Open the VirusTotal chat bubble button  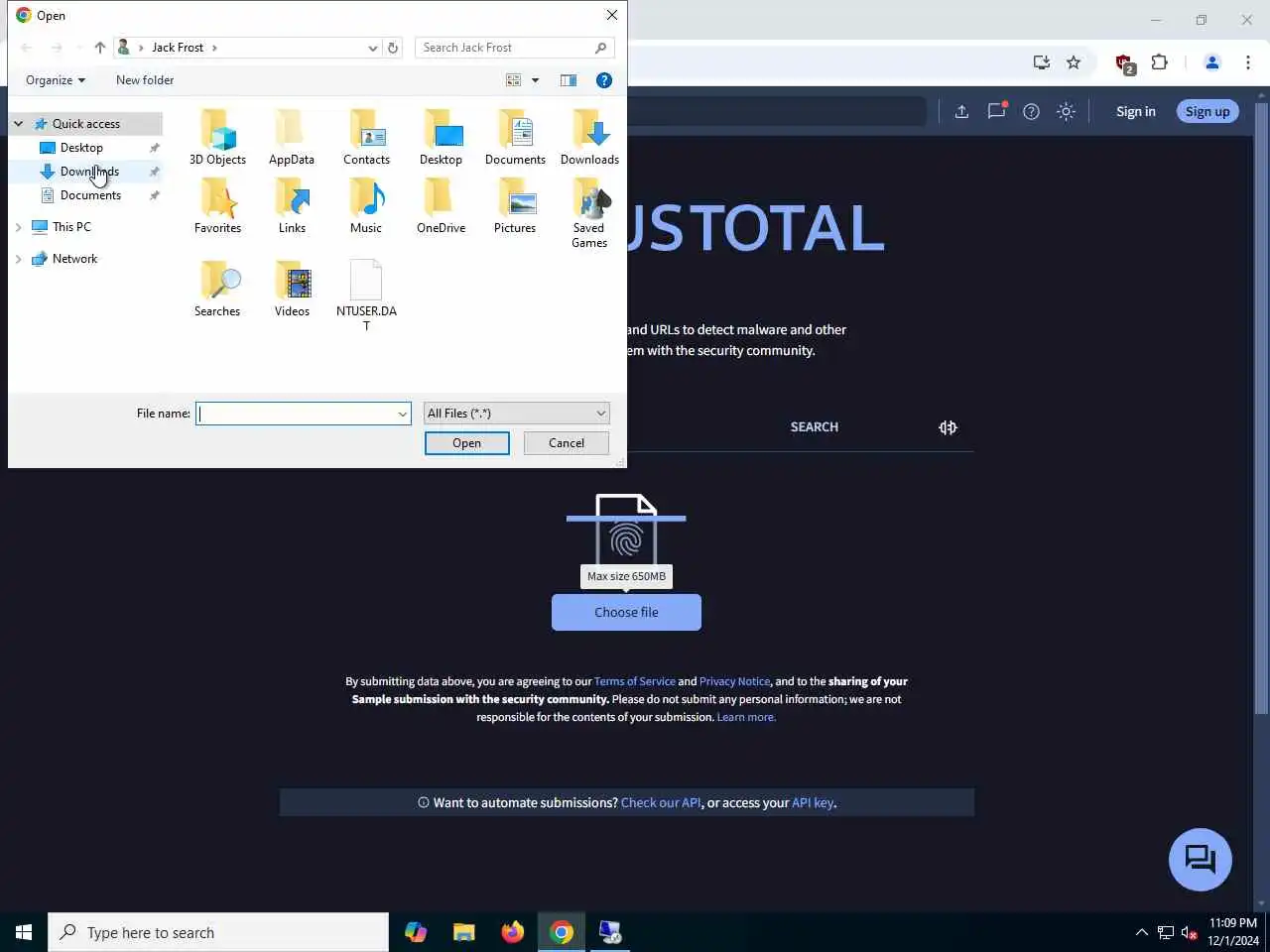(x=1201, y=860)
